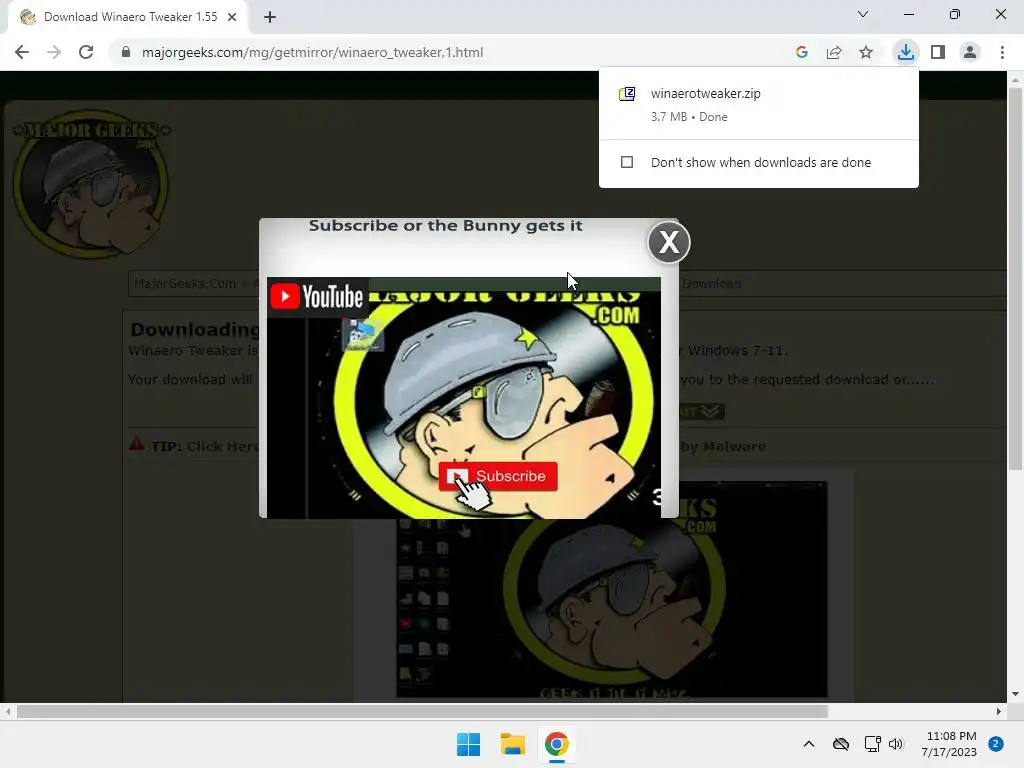The image size is (1024, 768).
Task: Click the vertical page scrollbar thumb
Action: coord(1015,278)
